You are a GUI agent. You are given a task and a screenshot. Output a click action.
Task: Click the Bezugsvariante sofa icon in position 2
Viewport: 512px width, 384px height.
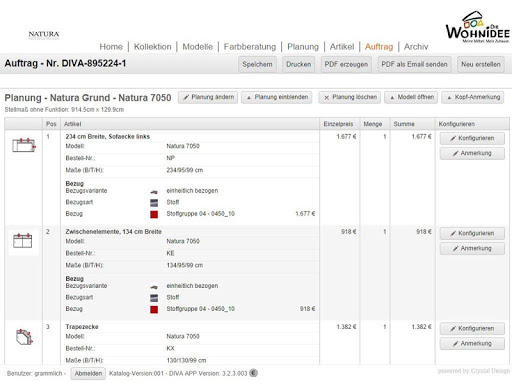pos(154,286)
